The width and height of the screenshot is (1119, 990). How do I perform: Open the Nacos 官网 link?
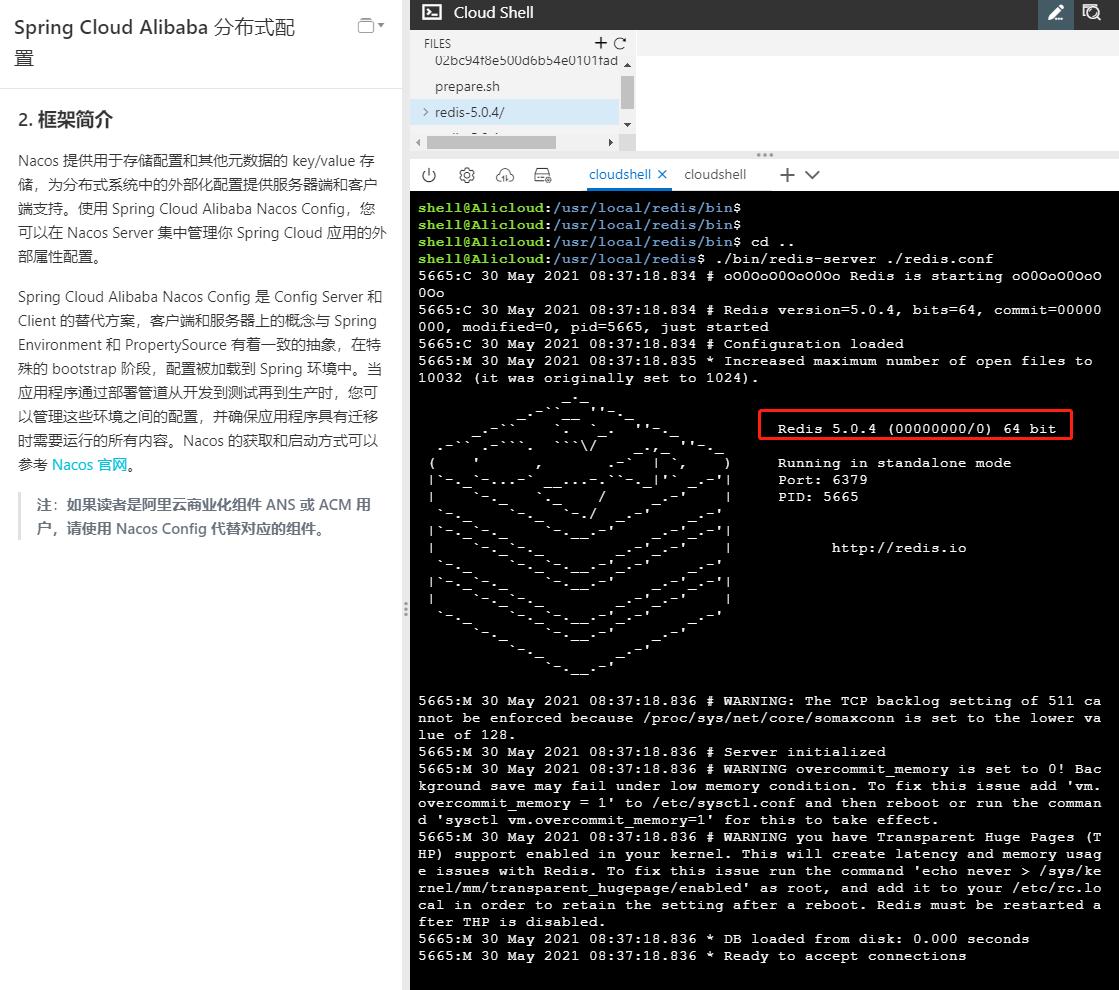(89, 465)
